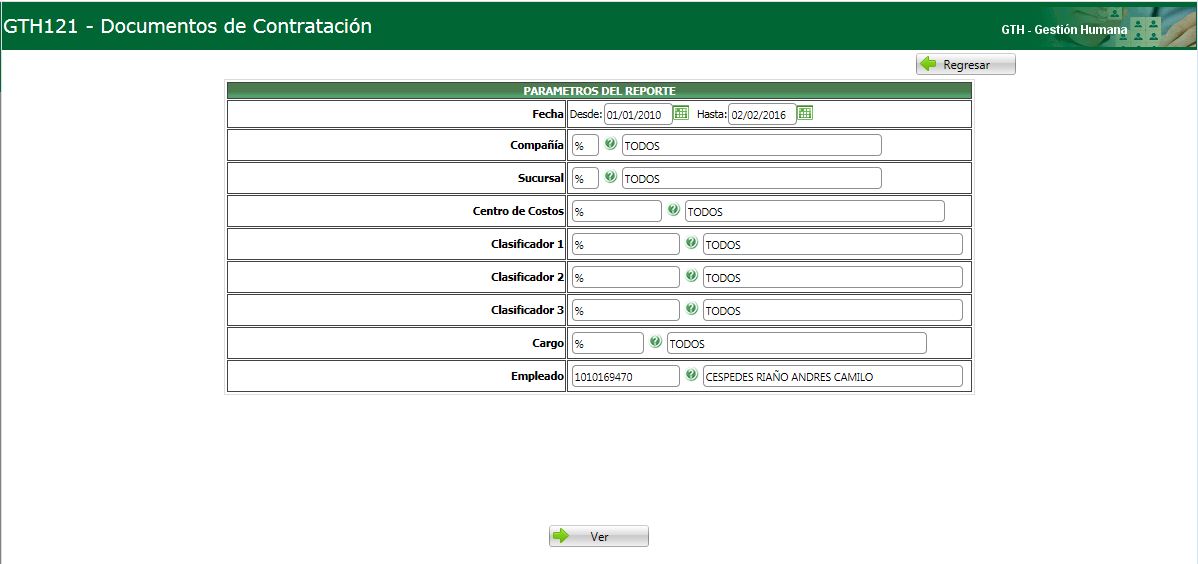Click the Empleado ID field 1010169470
Viewport: 1198px width, 564px height.
tap(626, 376)
